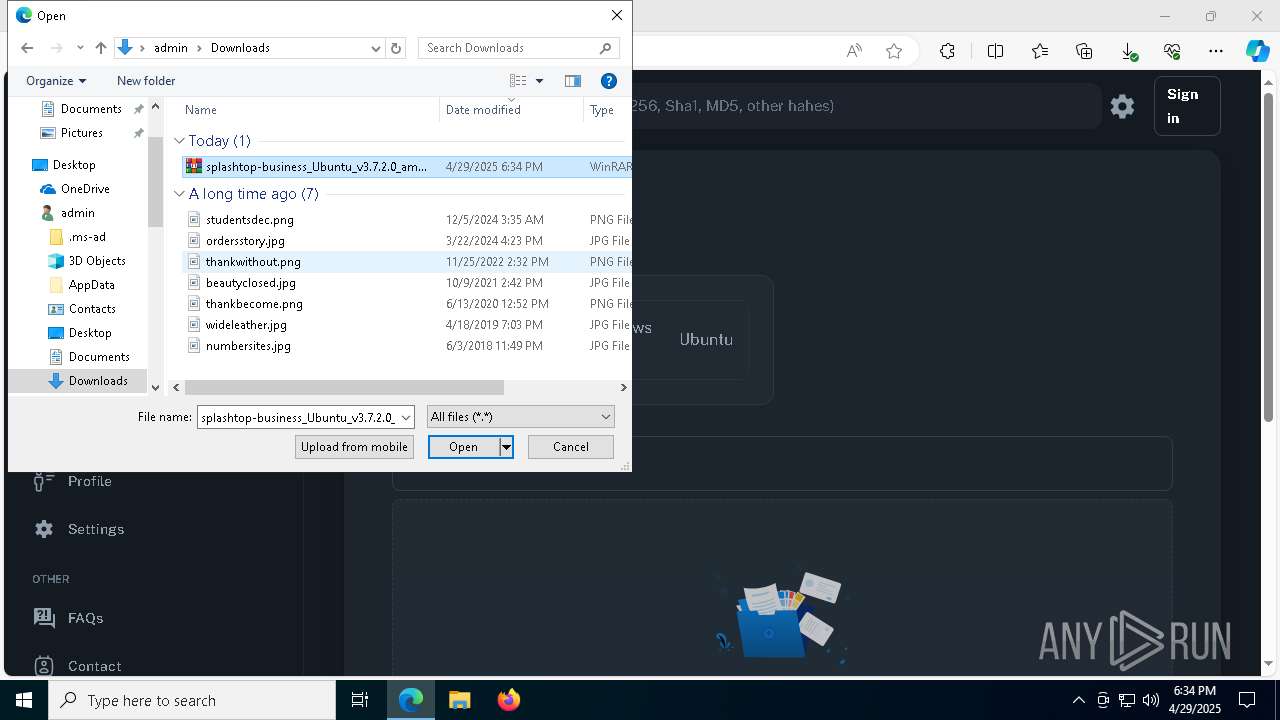Go back in the Open dialog

[x=27, y=48]
